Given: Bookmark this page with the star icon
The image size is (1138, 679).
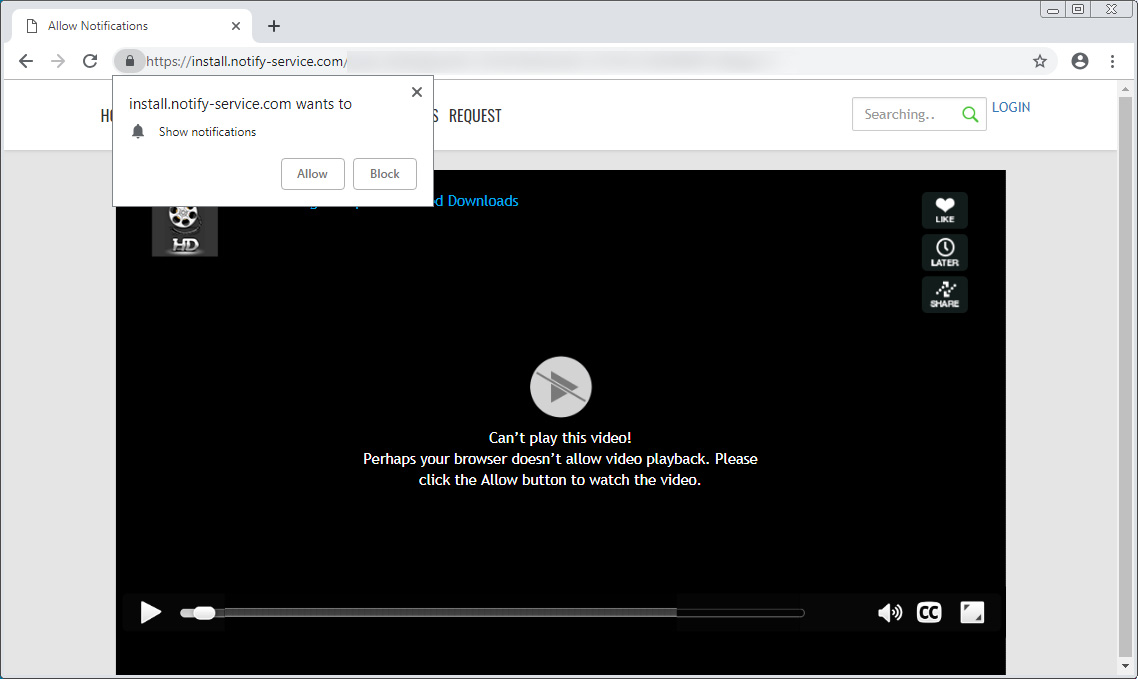Looking at the screenshot, I should click(1040, 61).
